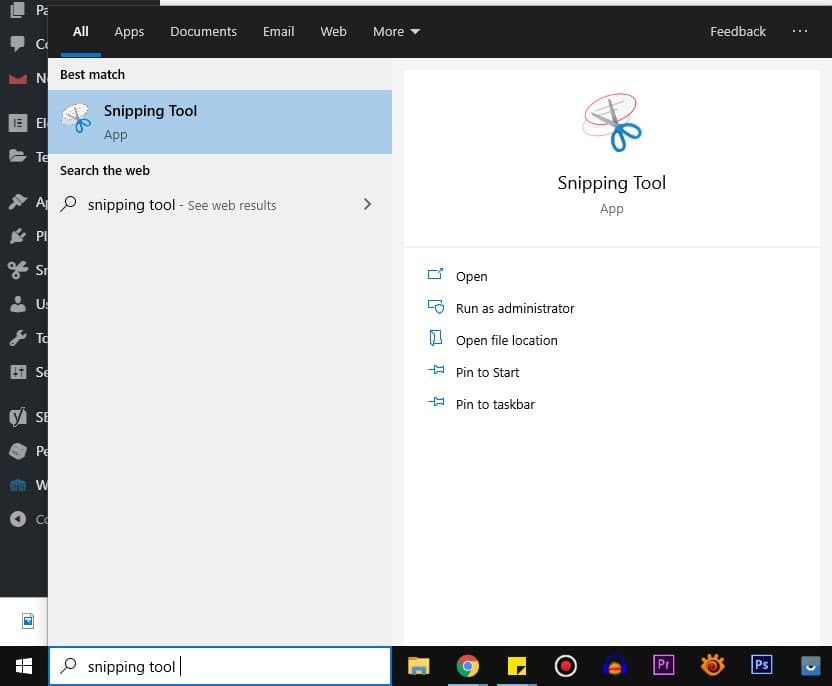This screenshot has width=832, height=686.
Task: Switch to the Apps search tab
Action: [129, 32]
